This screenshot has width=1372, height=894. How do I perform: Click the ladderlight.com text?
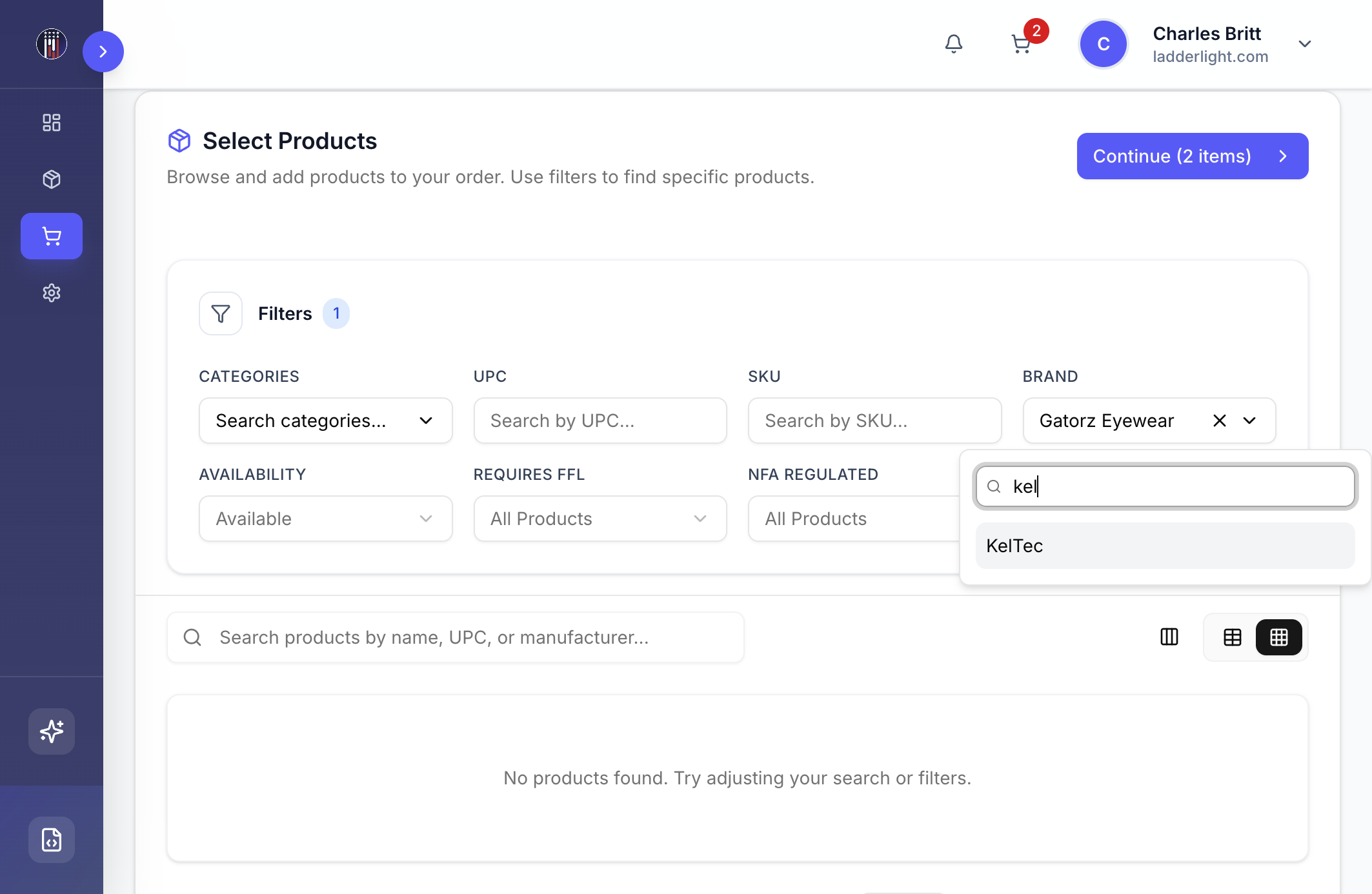pos(1211,57)
